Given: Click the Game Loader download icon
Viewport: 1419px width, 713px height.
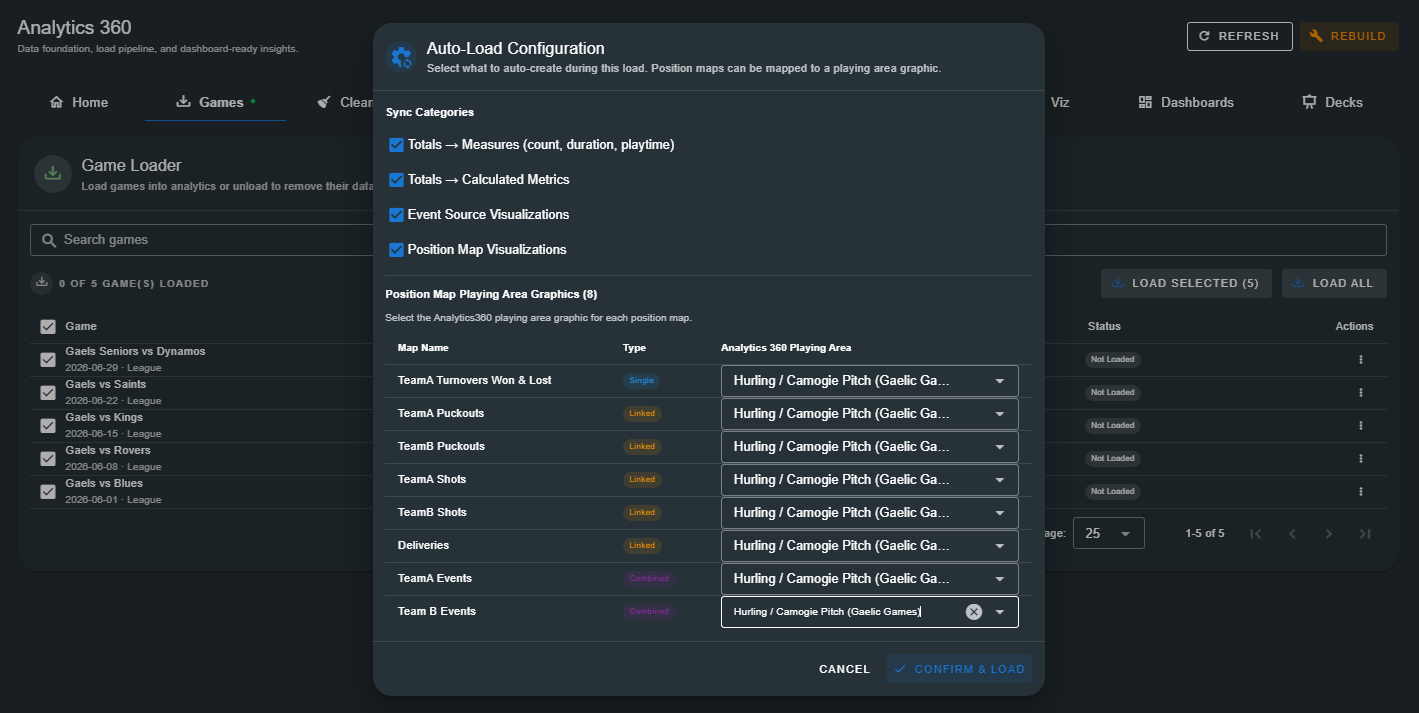Looking at the screenshot, I should click(53, 174).
